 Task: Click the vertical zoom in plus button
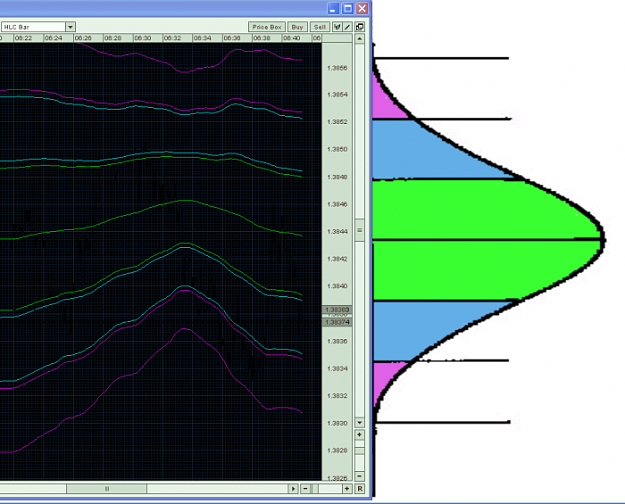coord(360,435)
